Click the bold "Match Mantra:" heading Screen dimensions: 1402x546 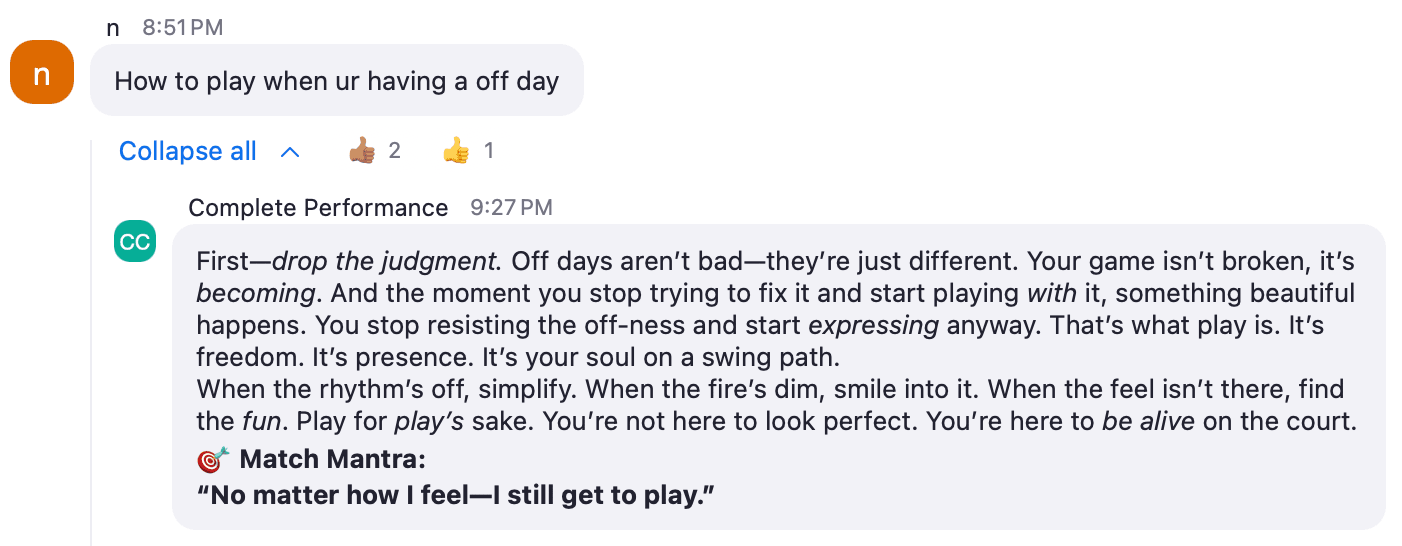pyautogui.click(x=333, y=460)
